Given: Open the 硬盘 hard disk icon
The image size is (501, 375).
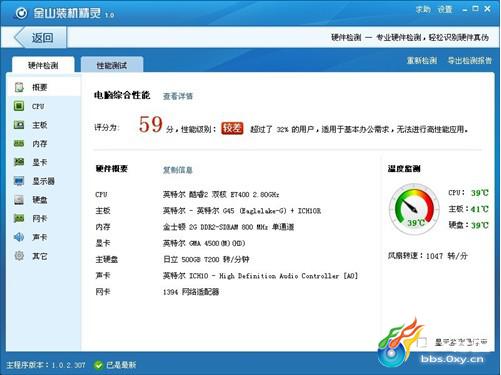Looking at the screenshot, I should coord(19,200).
